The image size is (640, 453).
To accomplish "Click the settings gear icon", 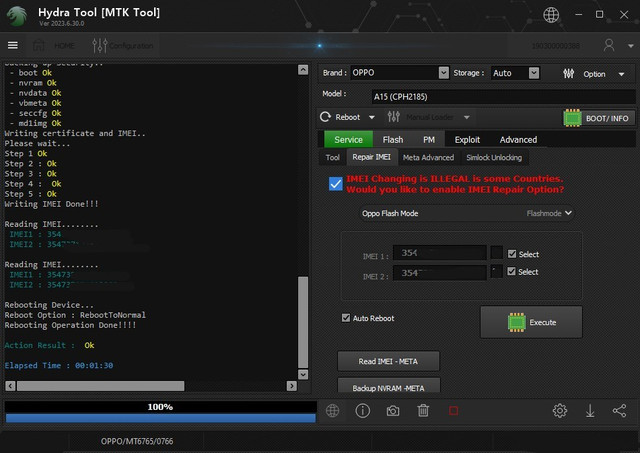I will (x=560, y=411).
